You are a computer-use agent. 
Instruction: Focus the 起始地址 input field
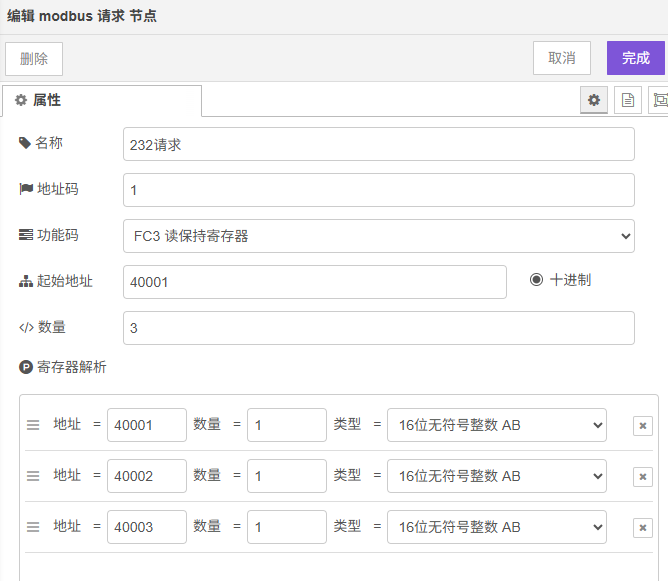pos(315,282)
